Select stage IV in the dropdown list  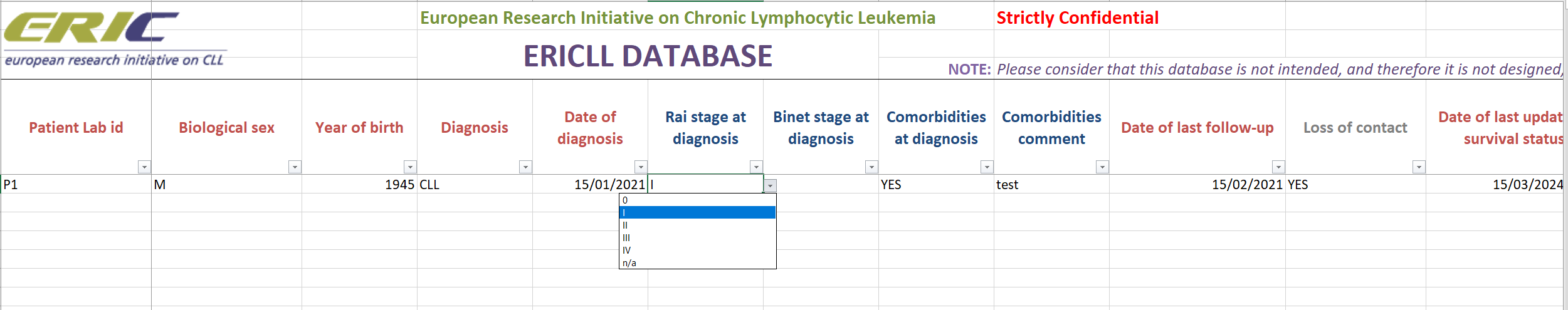pos(697,251)
